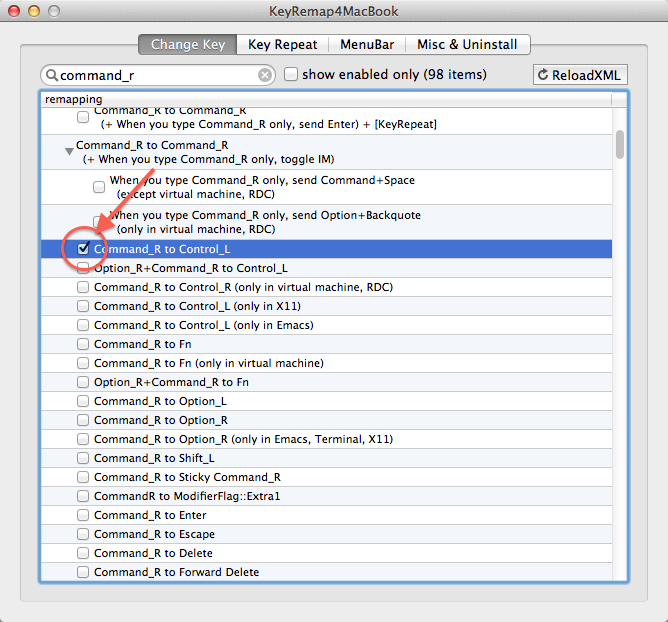Select the Command_R to Enter row

pos(150,515)
